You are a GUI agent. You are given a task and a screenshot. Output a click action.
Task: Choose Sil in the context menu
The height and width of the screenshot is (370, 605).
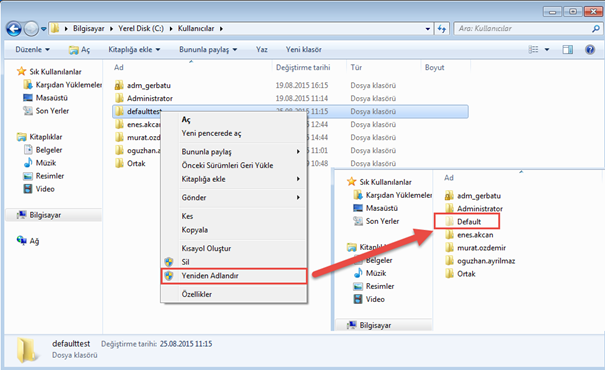click(234, 262)
